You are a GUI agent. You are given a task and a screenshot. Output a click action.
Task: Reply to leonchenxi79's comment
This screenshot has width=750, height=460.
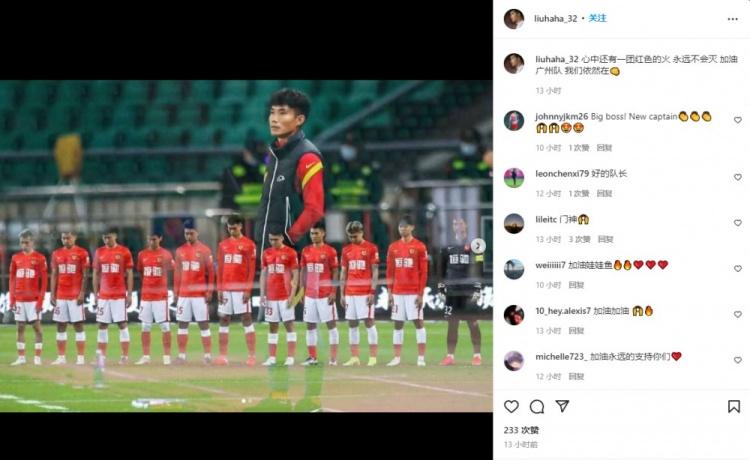pyautogui.click(x=605, y=194)
